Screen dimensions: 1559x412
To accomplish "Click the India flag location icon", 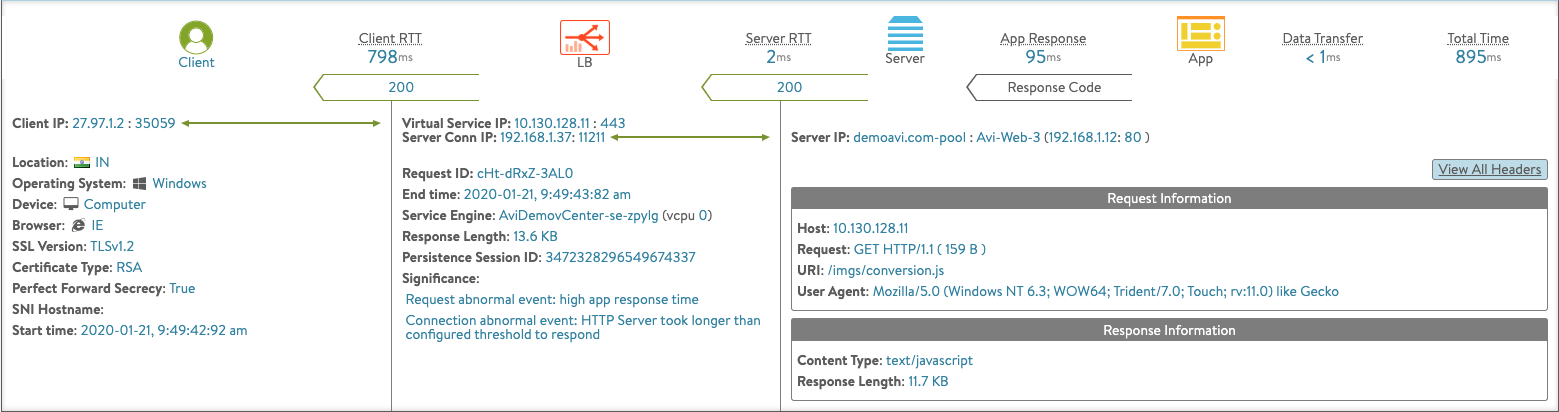I will pos(81,162).
